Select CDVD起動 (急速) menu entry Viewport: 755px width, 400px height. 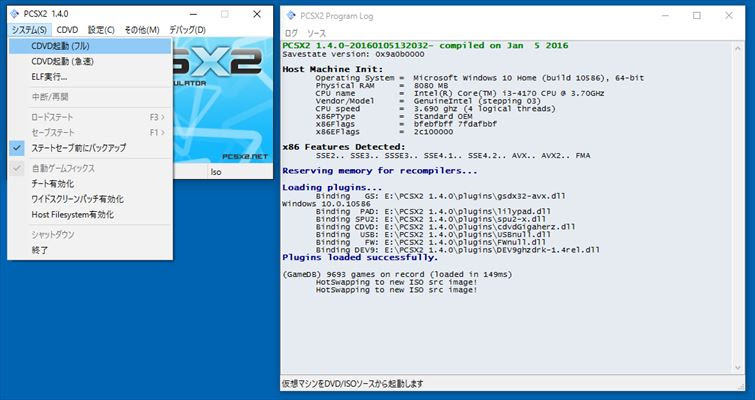click(90, 62)
